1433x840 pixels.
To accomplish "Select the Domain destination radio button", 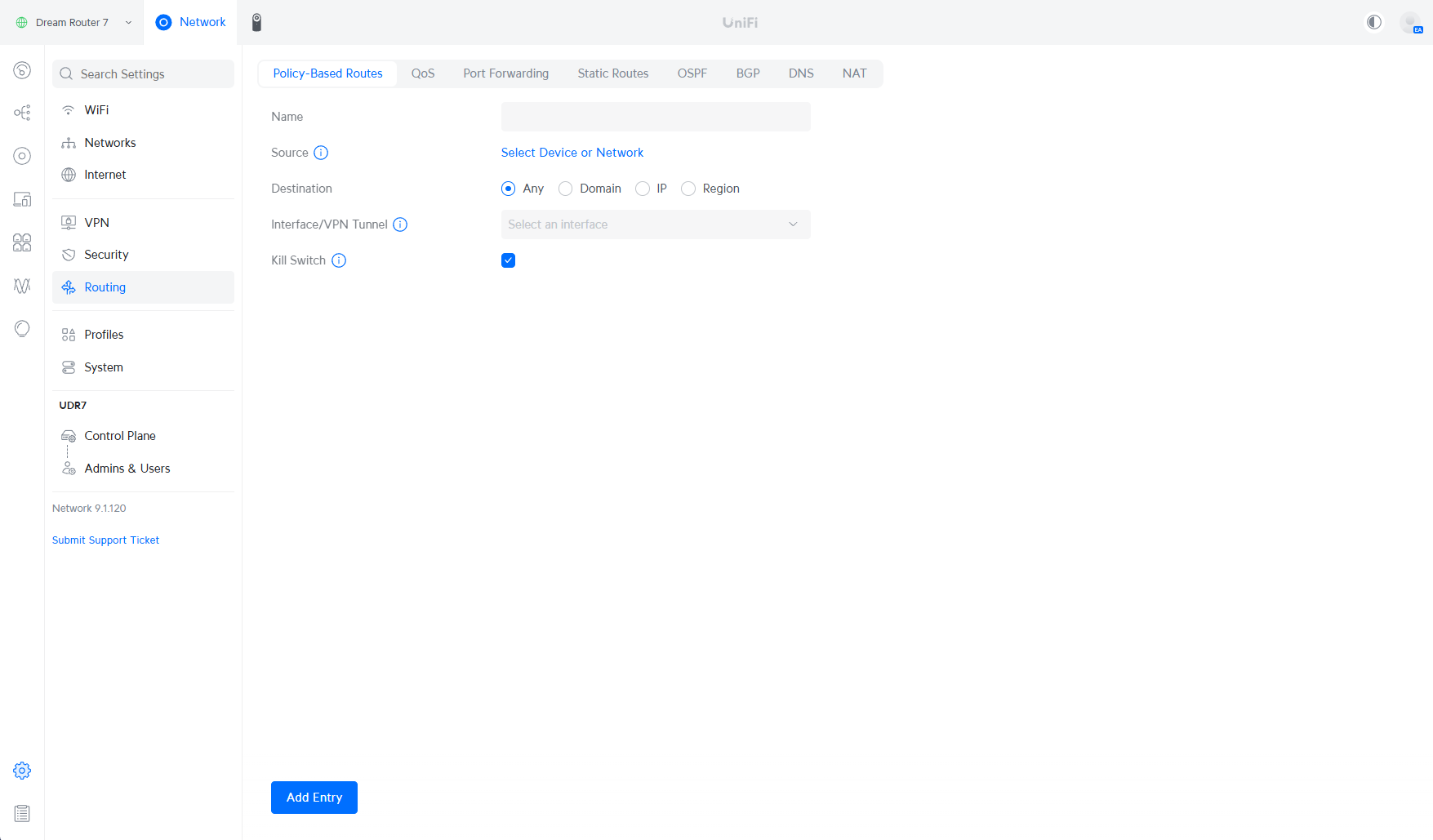I will (x=565, y=189).
